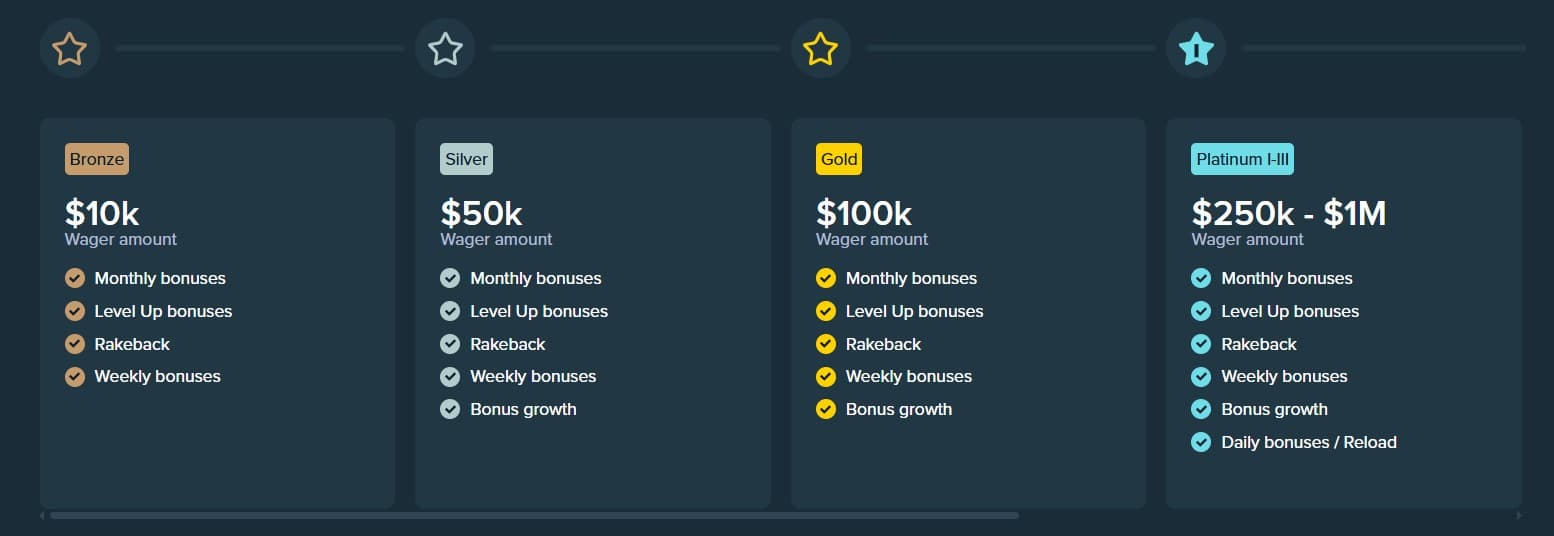Click Platinum Daily bonuses checkmark icon
Image resolution: width=1554 pixels, height=536 pixels.
tap(1201, 442)
